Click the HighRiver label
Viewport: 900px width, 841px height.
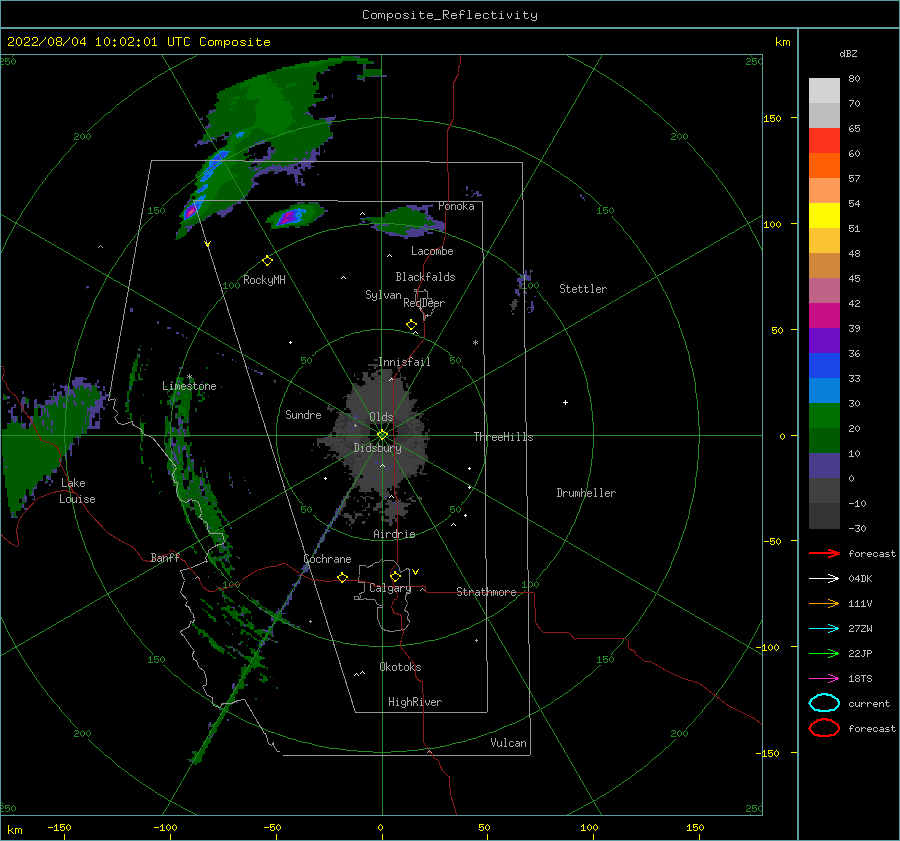[415, 702]
